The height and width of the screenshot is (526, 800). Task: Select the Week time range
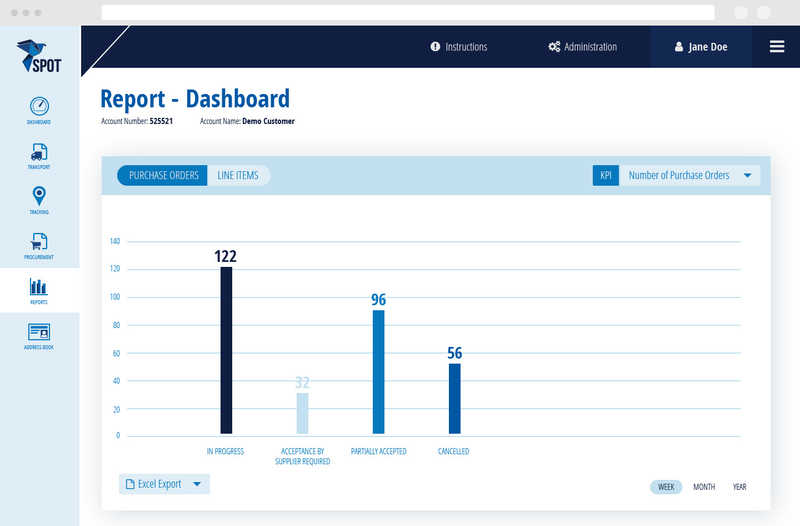[665, 487]
